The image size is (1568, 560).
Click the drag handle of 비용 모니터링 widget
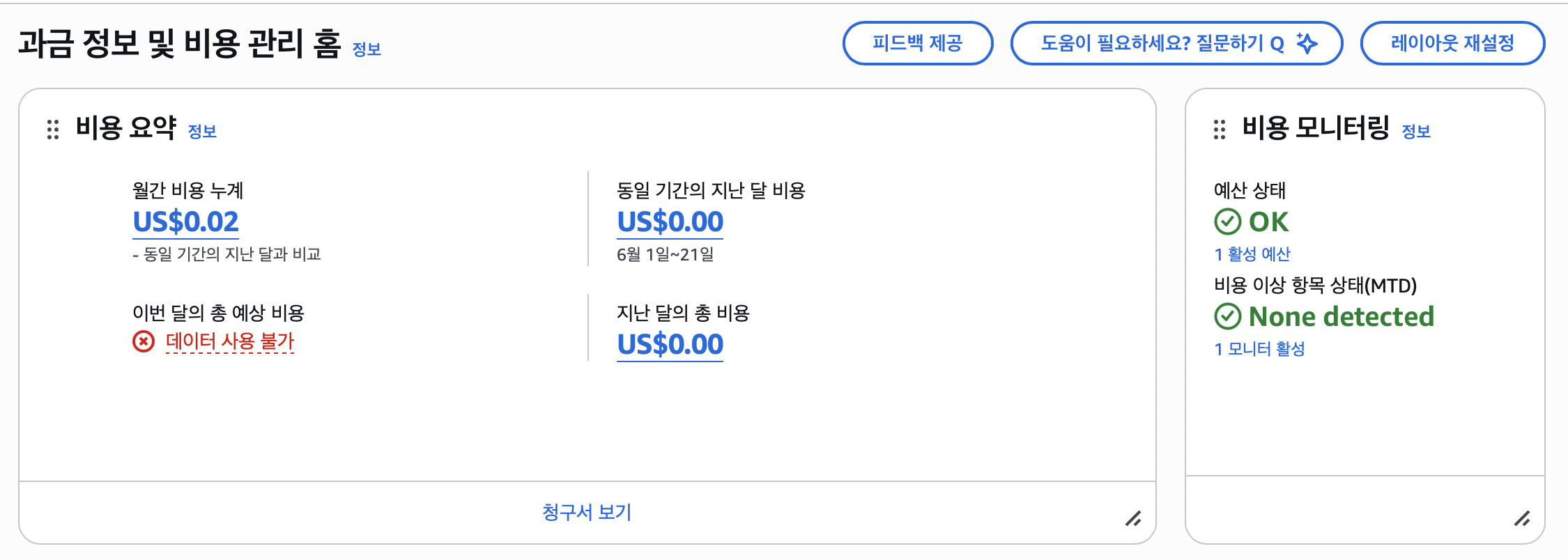click(1220, 130)
